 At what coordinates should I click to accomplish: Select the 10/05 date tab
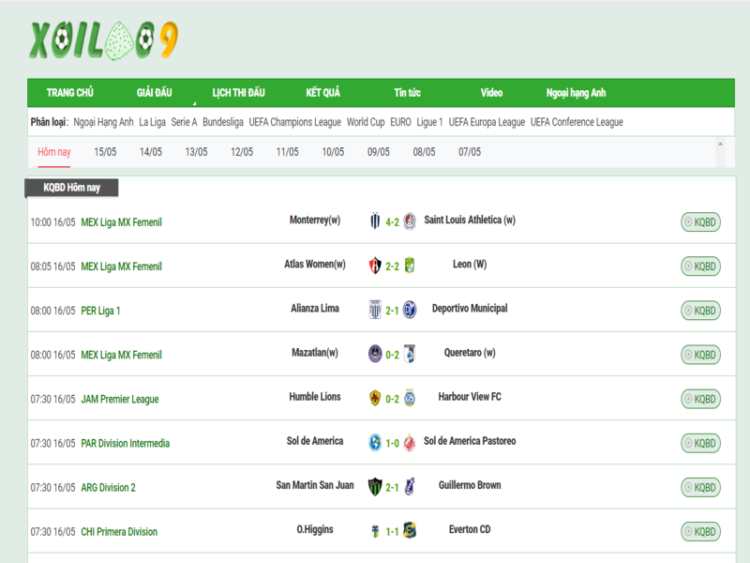tap(333, 152)
